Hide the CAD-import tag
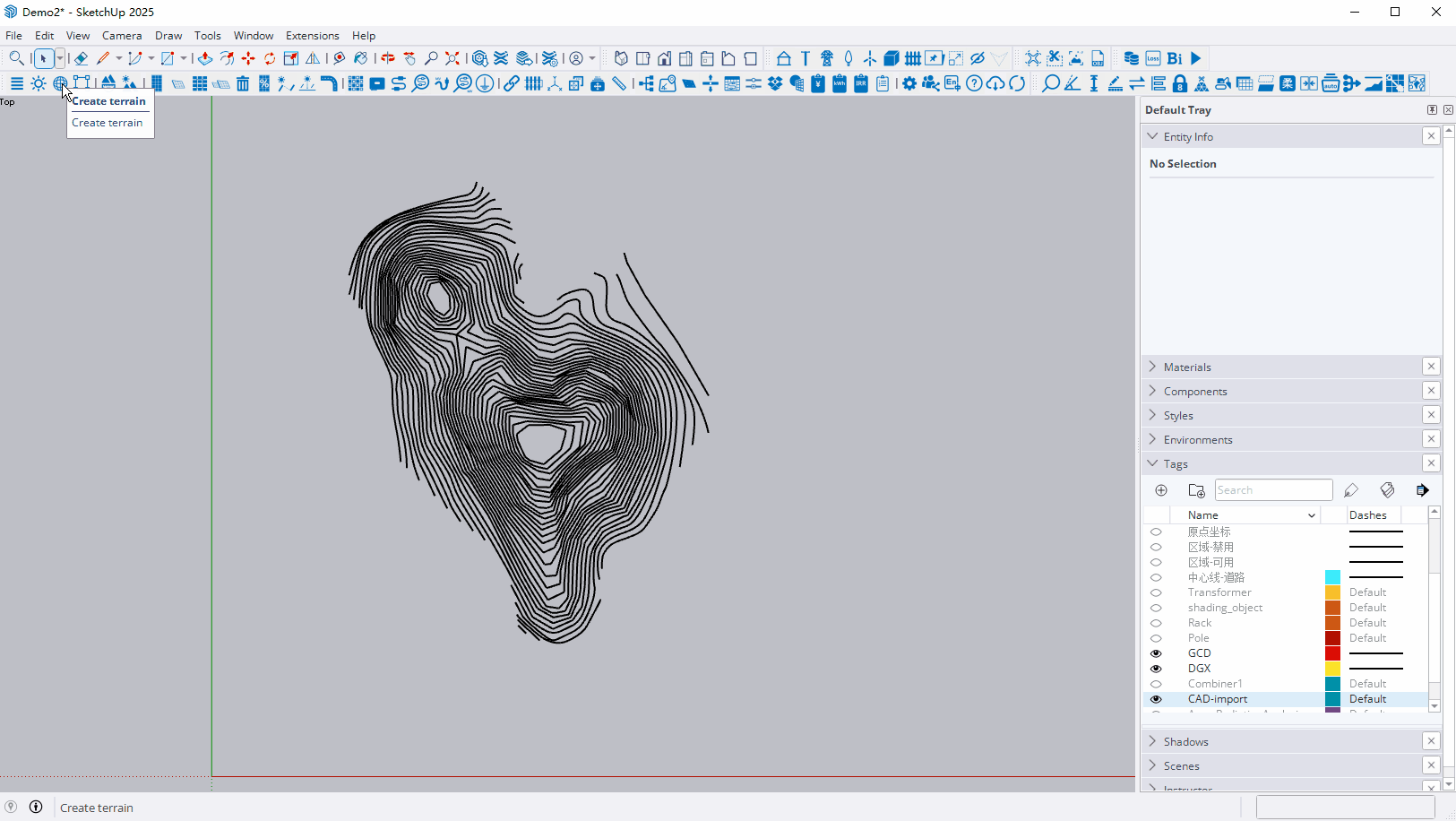This screenshot has height=821, width=1456. [x=1156, y=699]
